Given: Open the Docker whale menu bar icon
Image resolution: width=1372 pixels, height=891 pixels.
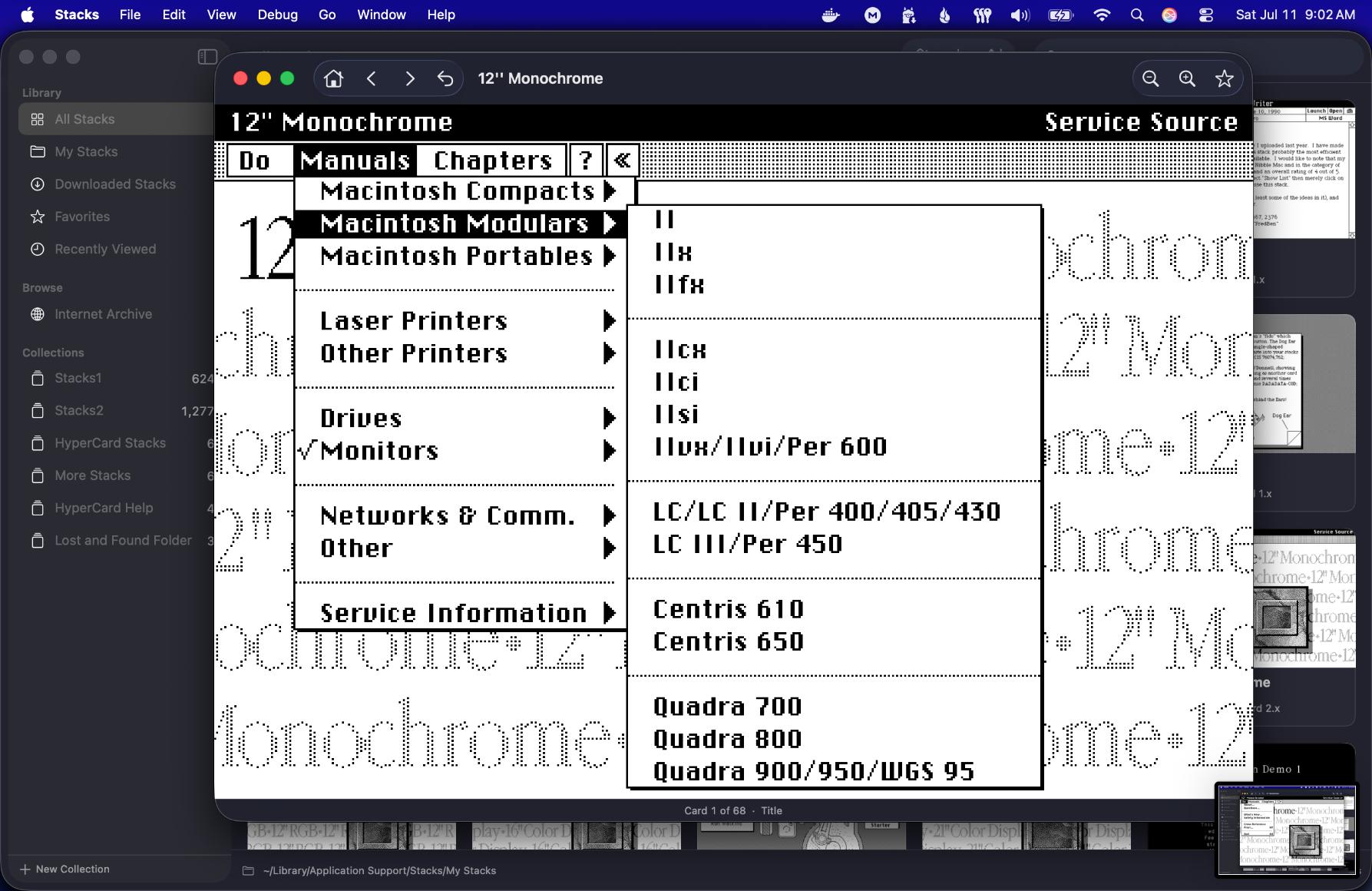Looking at the screenshot, I should click(831, 15).
